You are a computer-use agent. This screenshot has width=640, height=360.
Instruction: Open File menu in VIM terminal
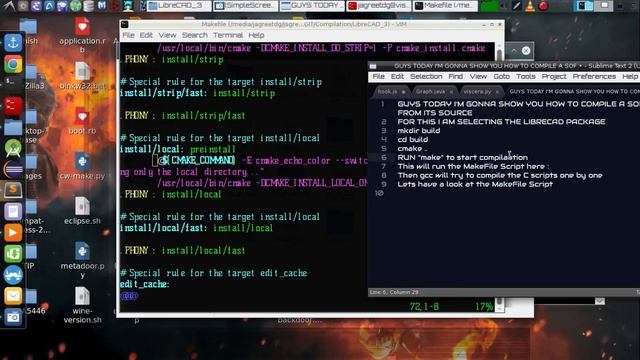(128, 35)
